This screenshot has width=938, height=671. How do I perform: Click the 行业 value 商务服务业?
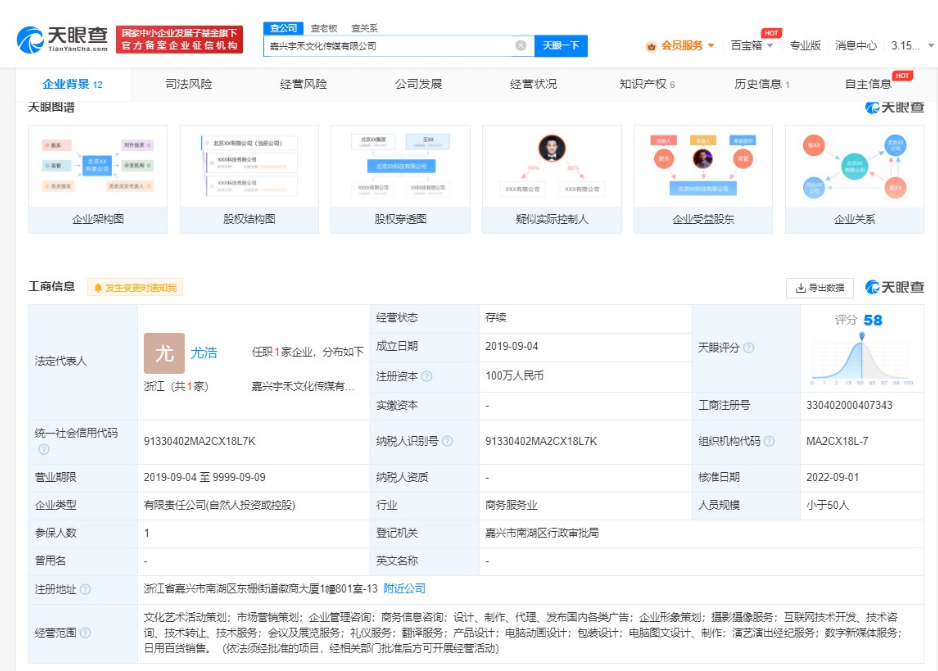point(511,505)
